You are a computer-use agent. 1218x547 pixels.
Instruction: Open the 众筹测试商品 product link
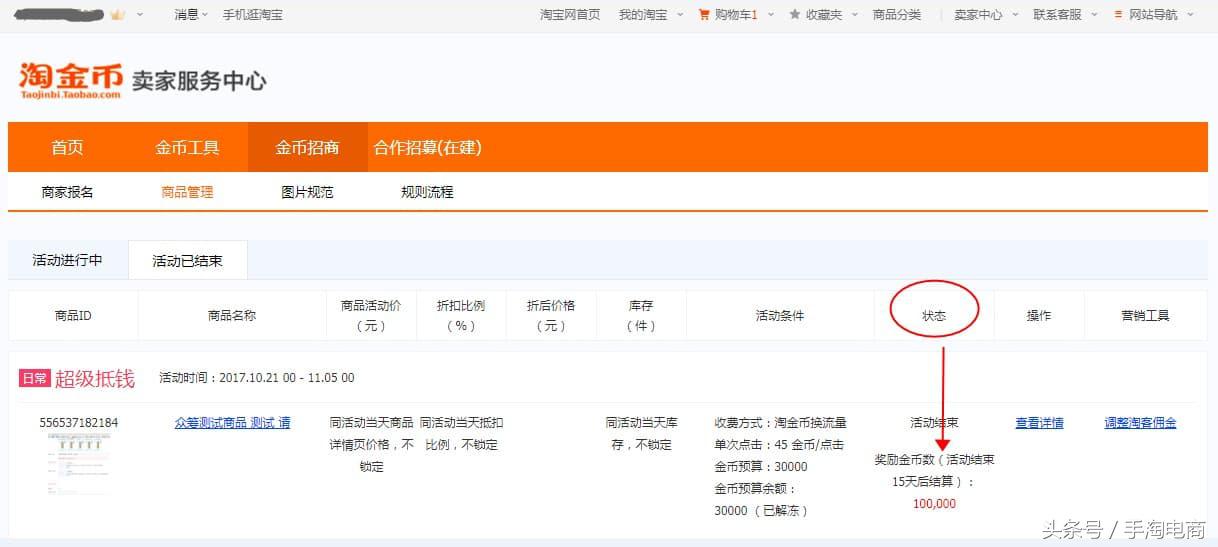pos(233,423)
